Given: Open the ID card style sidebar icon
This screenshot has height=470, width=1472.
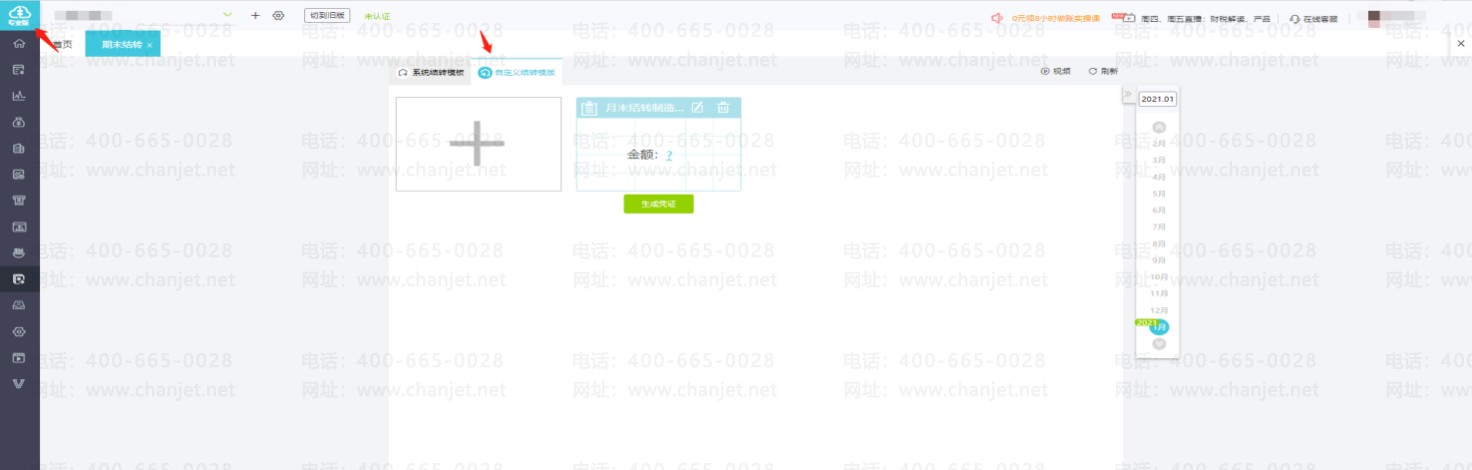Looking at the screenshot, I should point(19,227).
